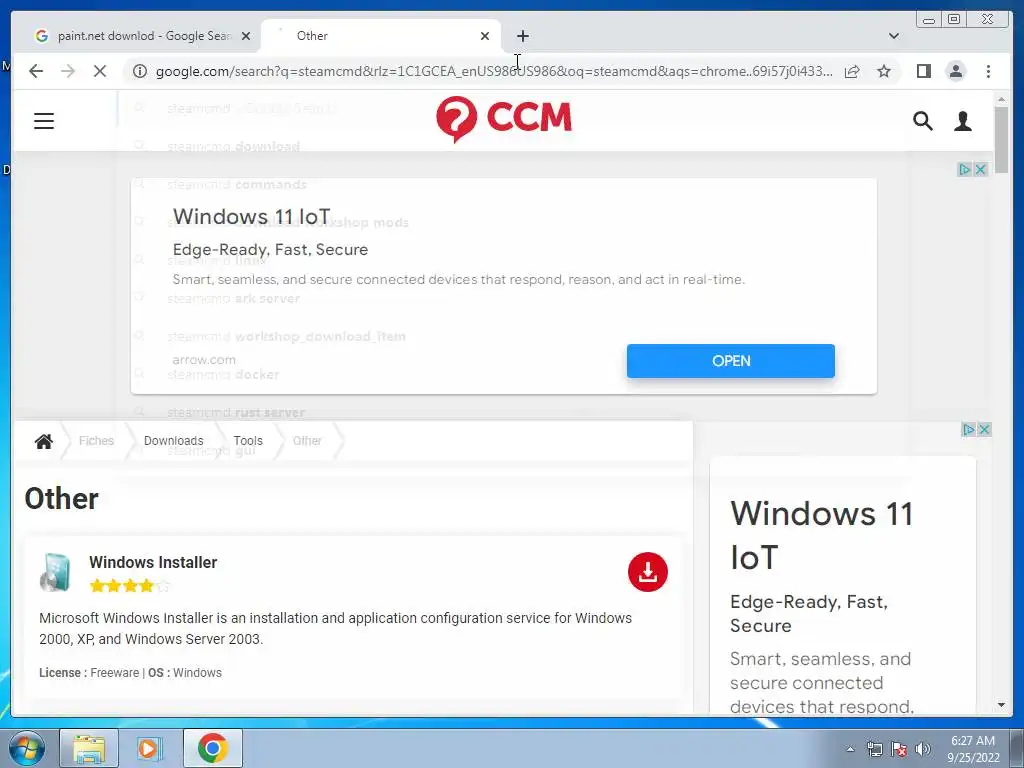Click the CCM logo
1024x768 pixels.
pos(504,119)
